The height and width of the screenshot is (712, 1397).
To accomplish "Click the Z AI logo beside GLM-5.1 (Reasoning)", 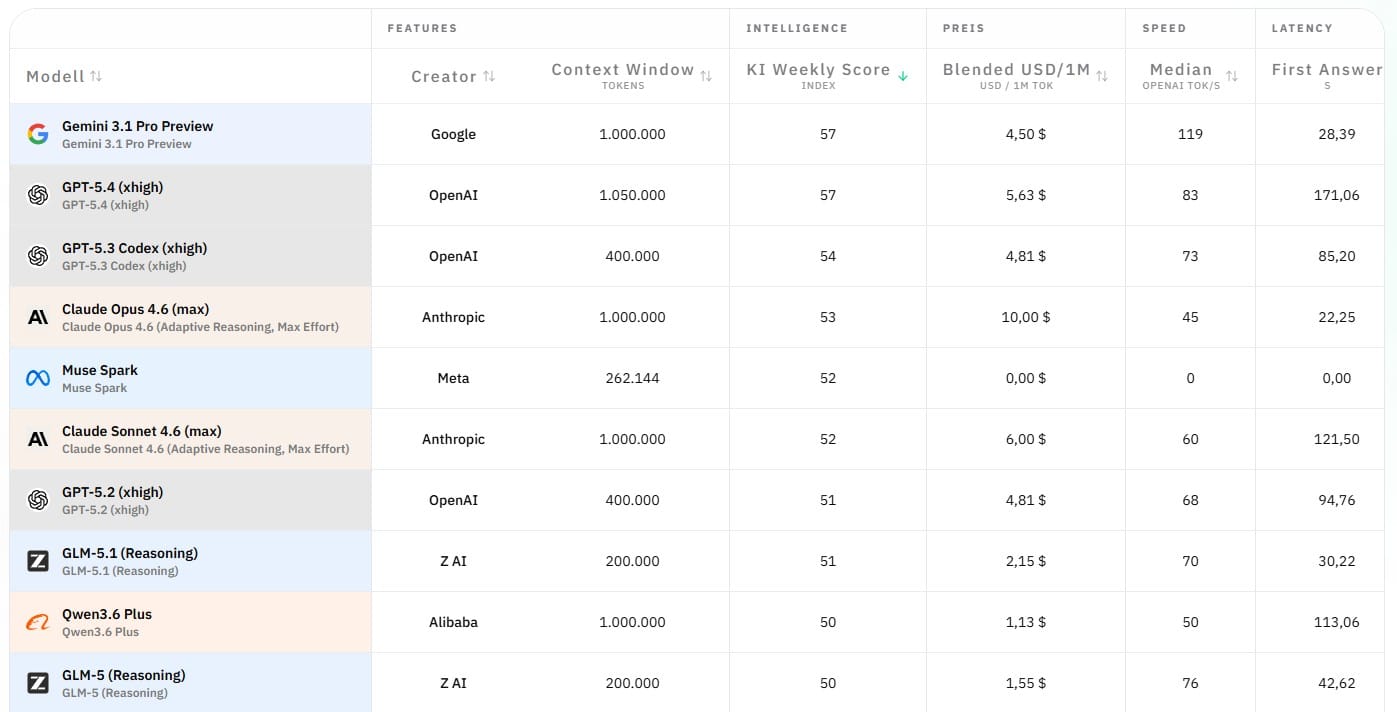I will pyautogui.click(x=38, y=561).
